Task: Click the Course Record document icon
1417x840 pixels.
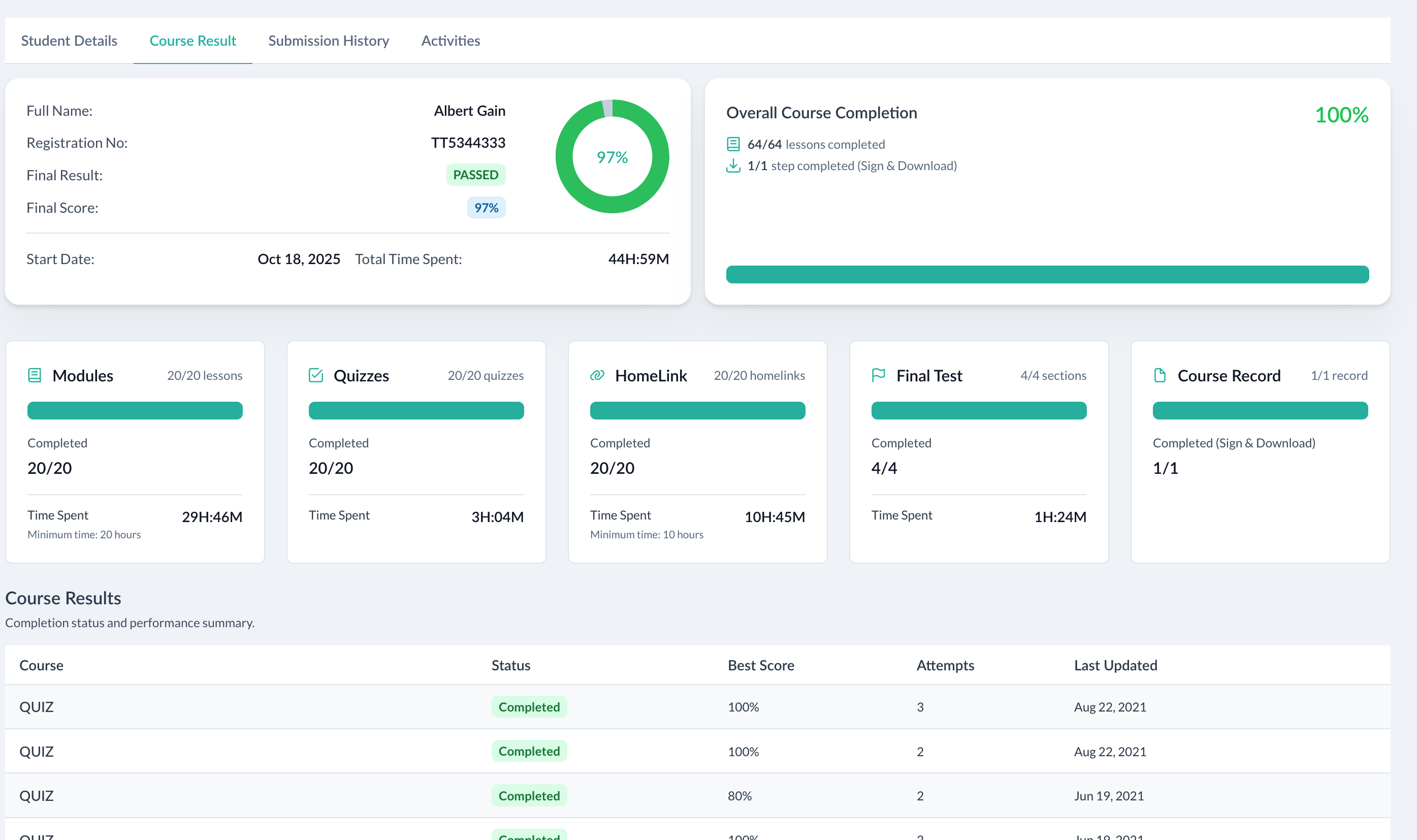Action: pyautogui.click(x=1160, y=375)
